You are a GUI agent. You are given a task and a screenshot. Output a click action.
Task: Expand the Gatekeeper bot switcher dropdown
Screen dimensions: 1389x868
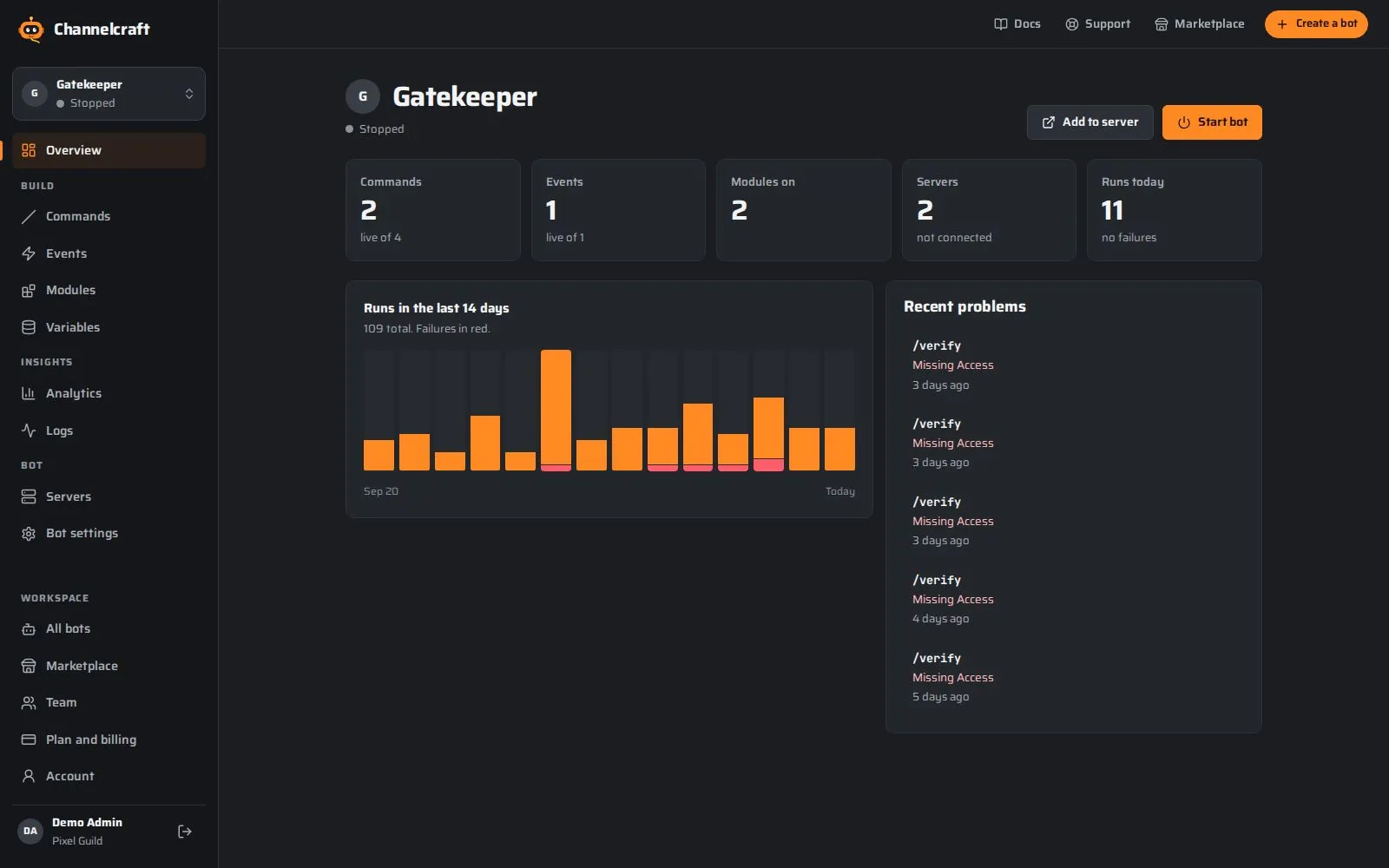[109, 94]
